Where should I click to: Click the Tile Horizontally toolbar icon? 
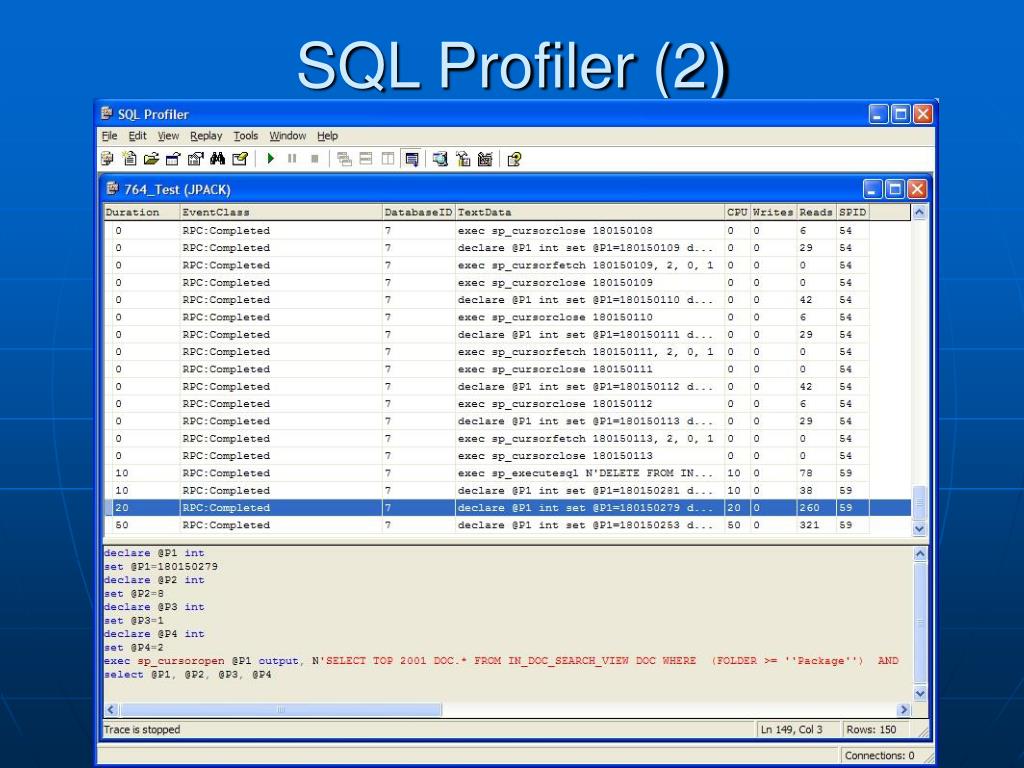coord(366,159)
